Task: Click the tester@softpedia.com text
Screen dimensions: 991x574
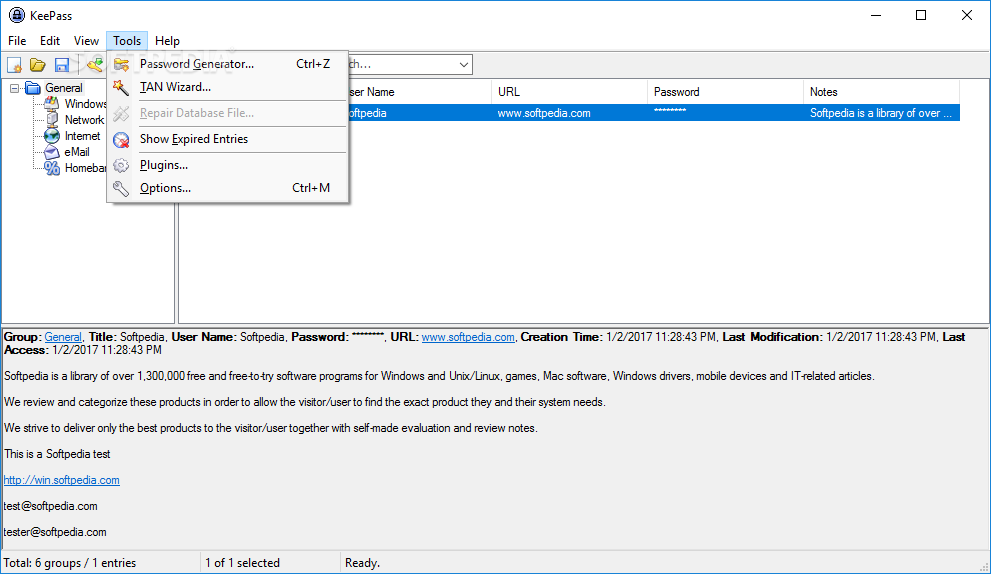Action: (x=55, y=532)
